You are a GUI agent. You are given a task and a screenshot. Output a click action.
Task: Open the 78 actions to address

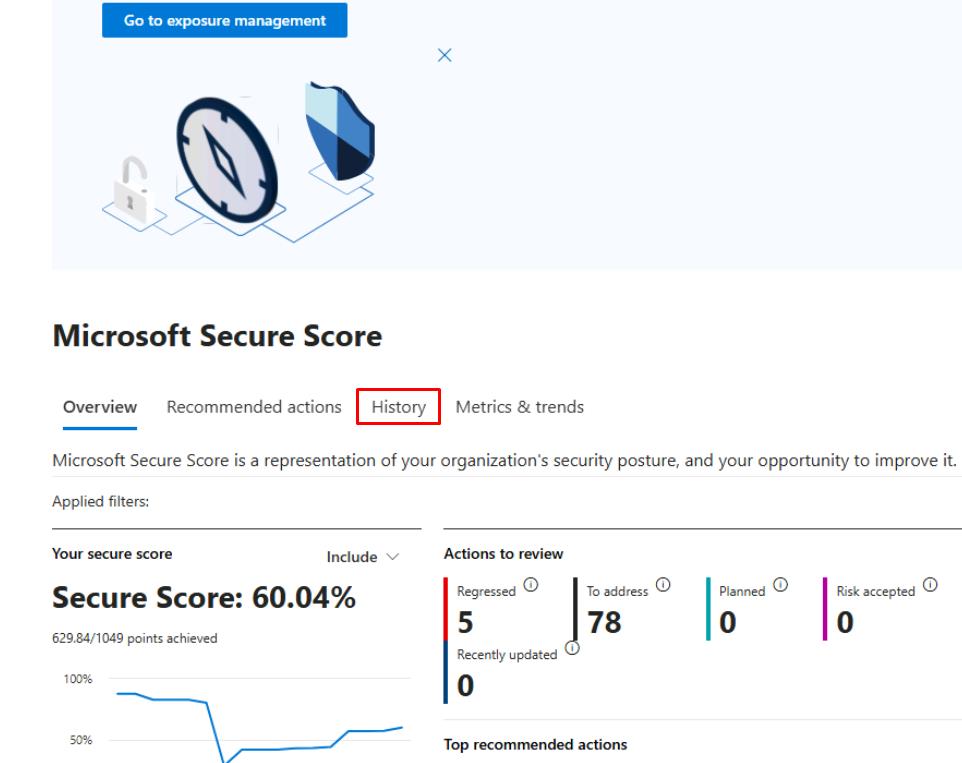point(603,623)
